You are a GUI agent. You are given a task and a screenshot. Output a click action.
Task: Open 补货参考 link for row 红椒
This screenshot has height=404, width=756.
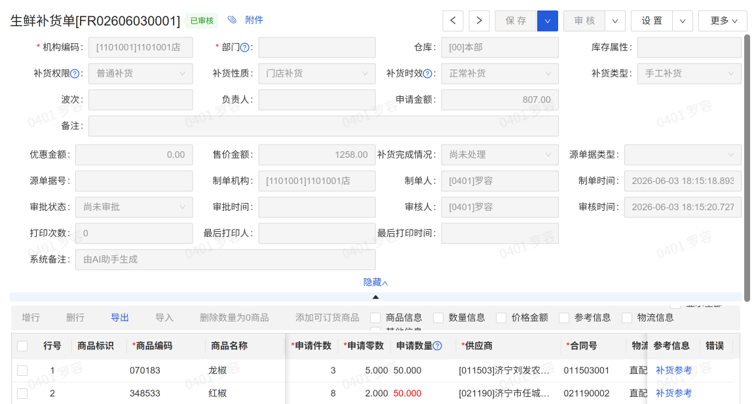coord(674,393)
